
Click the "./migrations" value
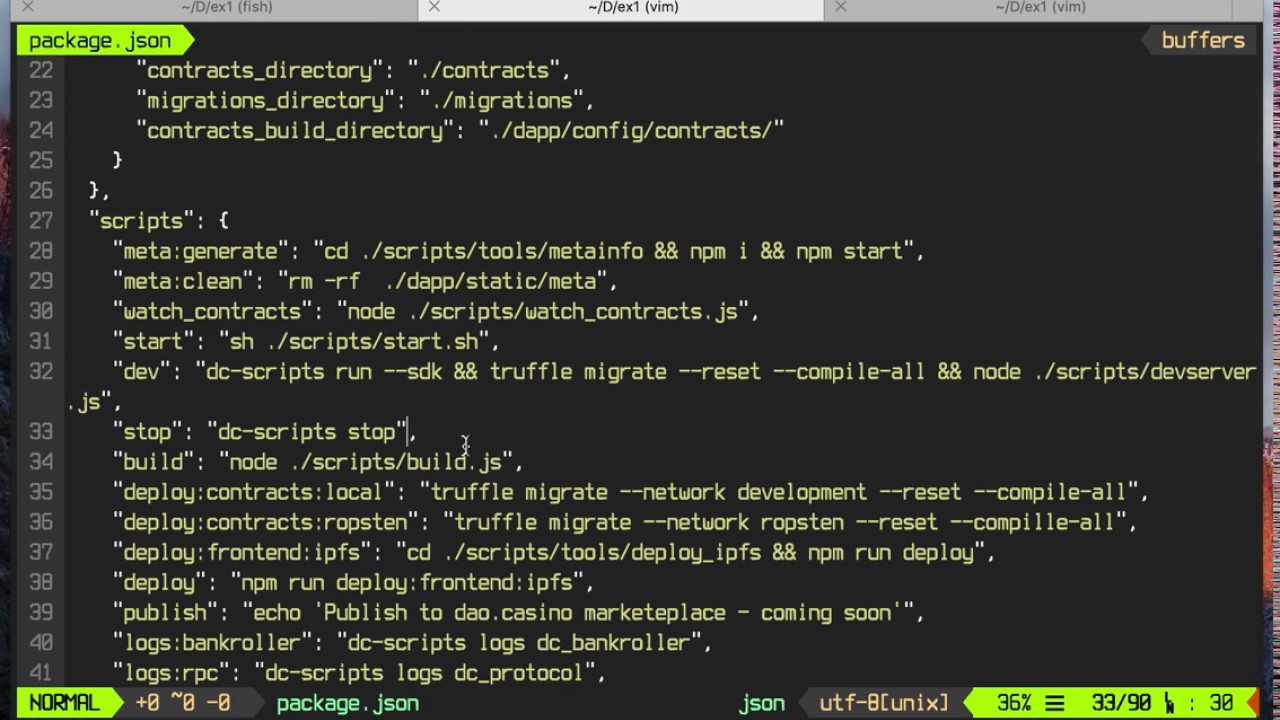coord(502,101)
